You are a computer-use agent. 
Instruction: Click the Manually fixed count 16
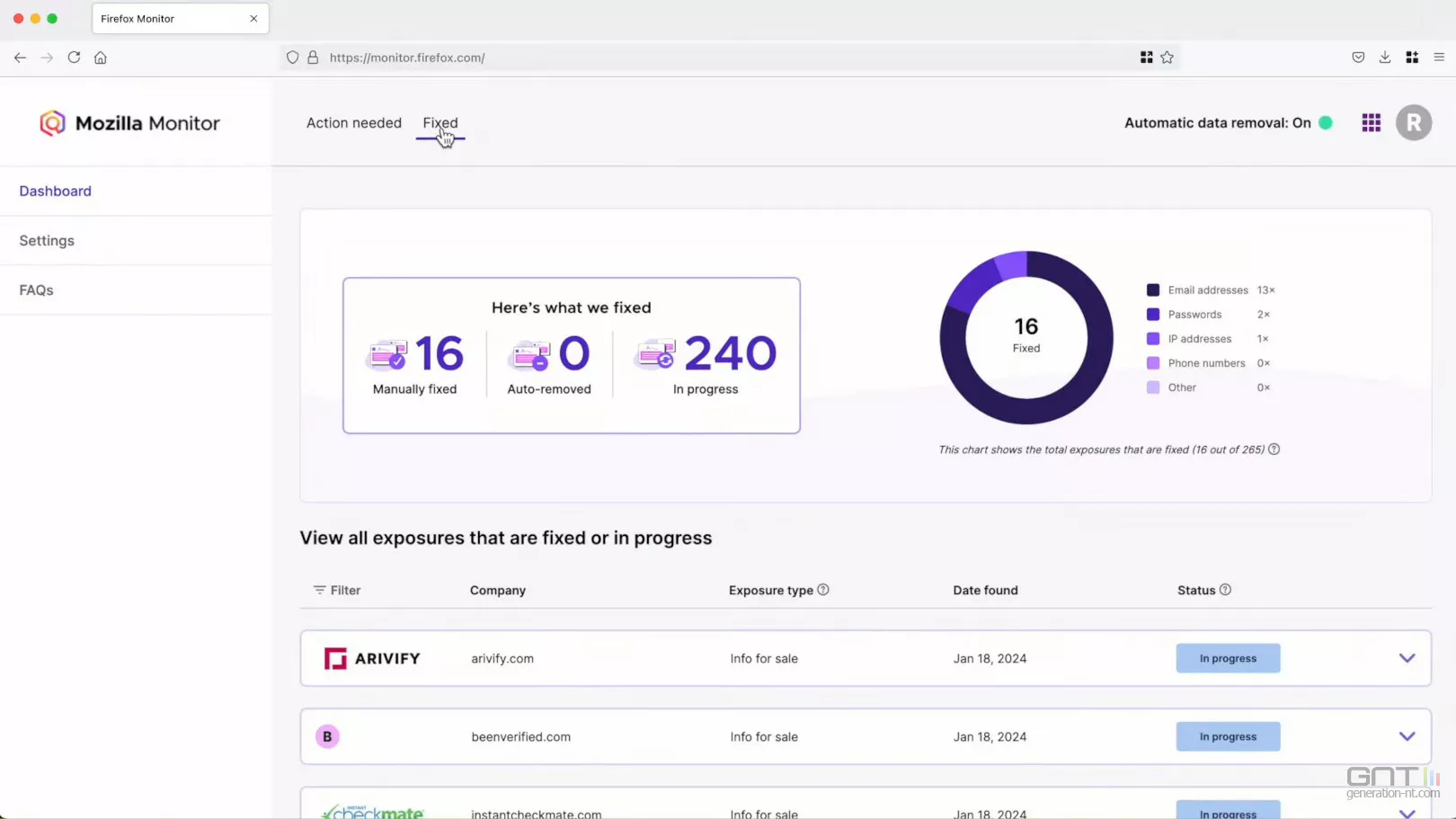[439, 353]
